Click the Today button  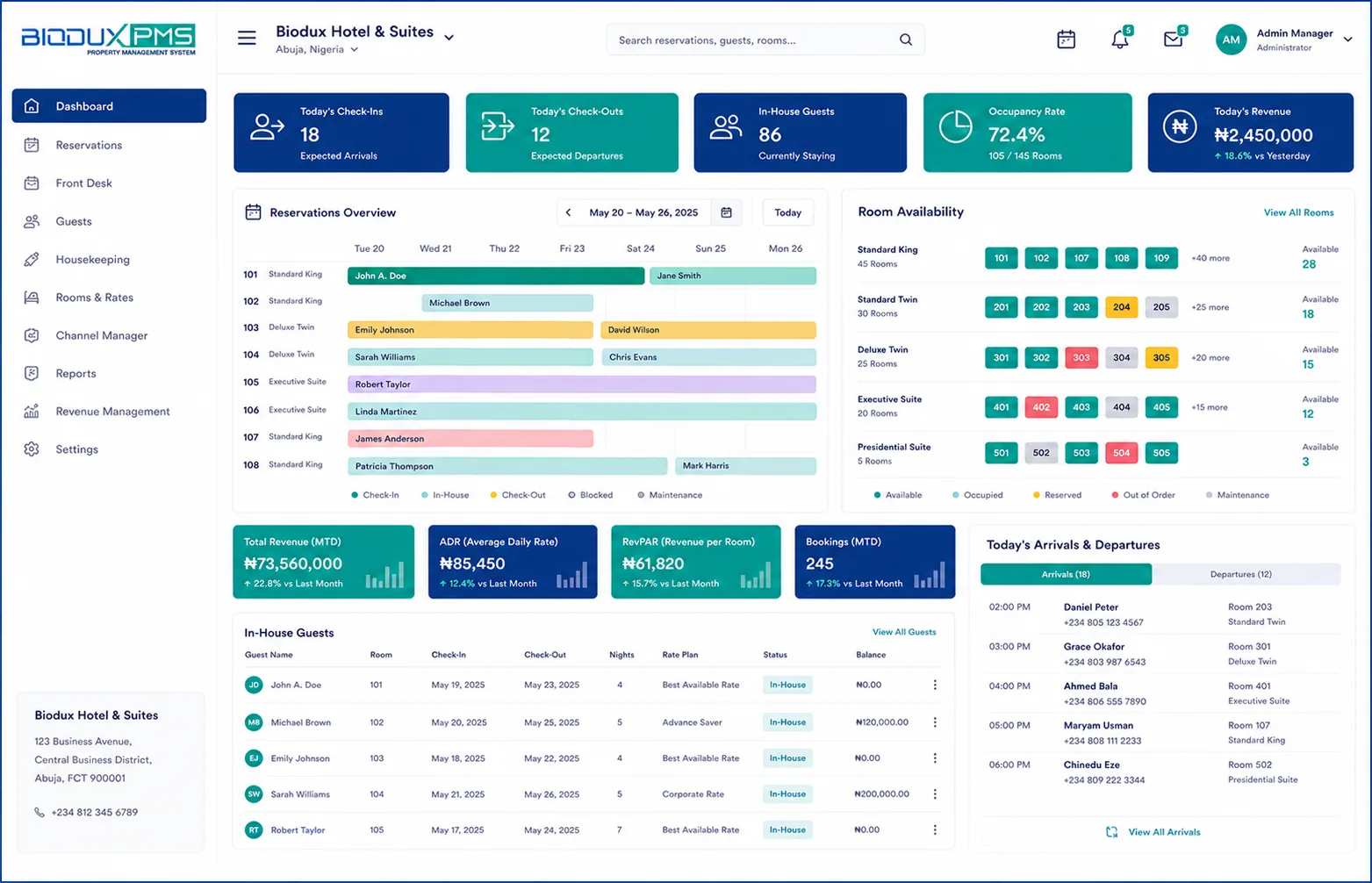point(787,212)
